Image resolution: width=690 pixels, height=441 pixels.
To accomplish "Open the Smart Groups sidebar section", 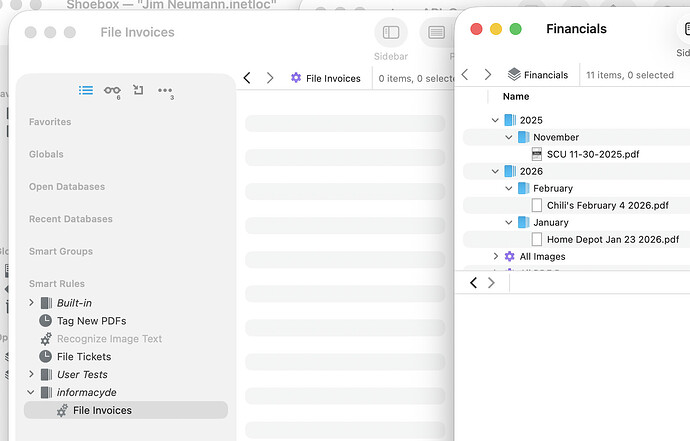I will click(x=61, y=251).
